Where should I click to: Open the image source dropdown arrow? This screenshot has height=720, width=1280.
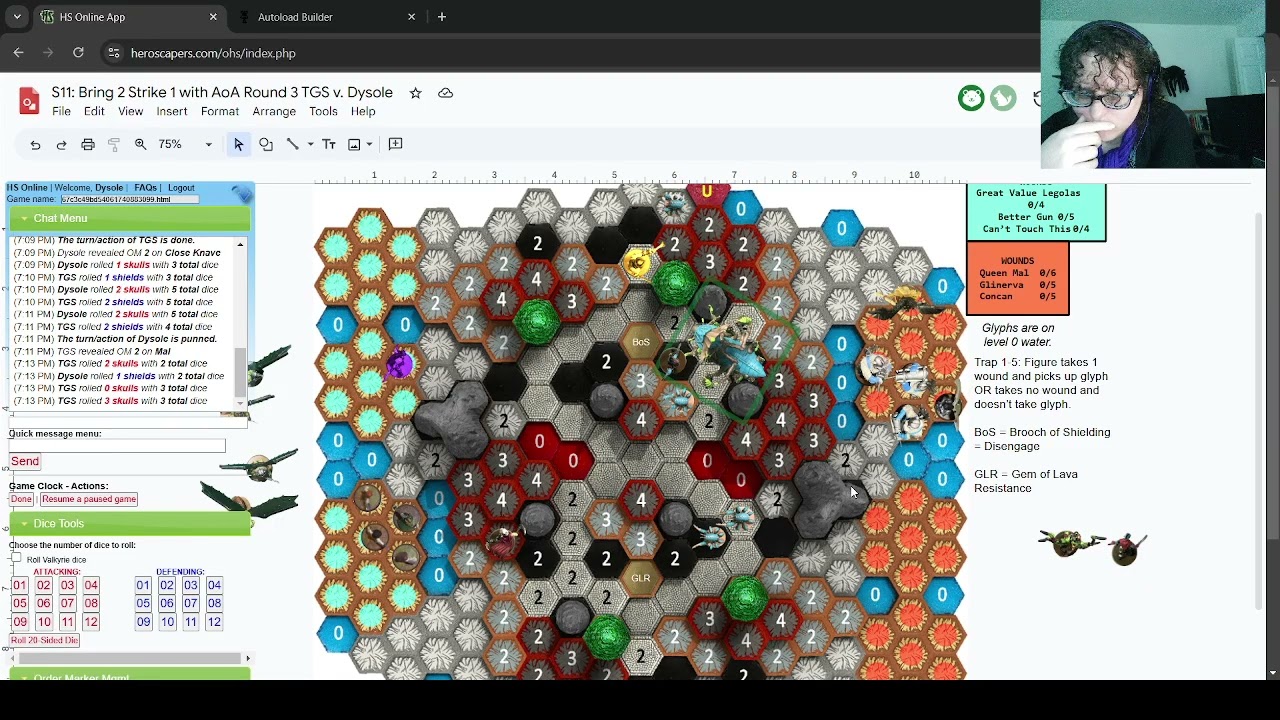[369, 144]
